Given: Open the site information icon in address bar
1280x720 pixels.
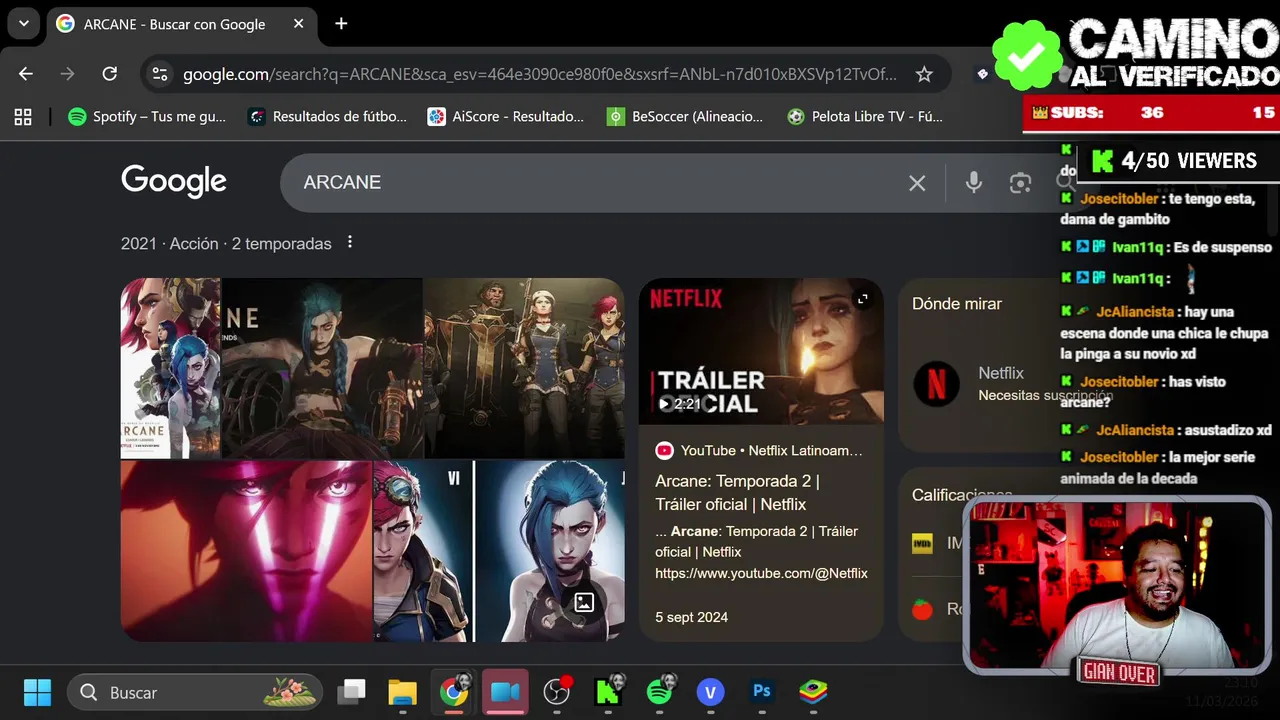Looking at the screenshot, I should [x=160, y=74].
